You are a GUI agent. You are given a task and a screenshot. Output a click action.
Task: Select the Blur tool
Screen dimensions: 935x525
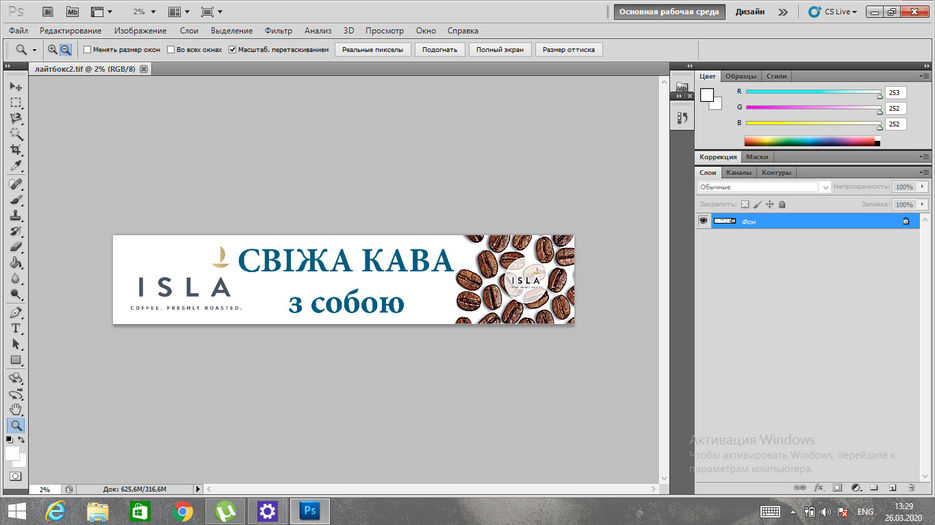tap(16, 278)
